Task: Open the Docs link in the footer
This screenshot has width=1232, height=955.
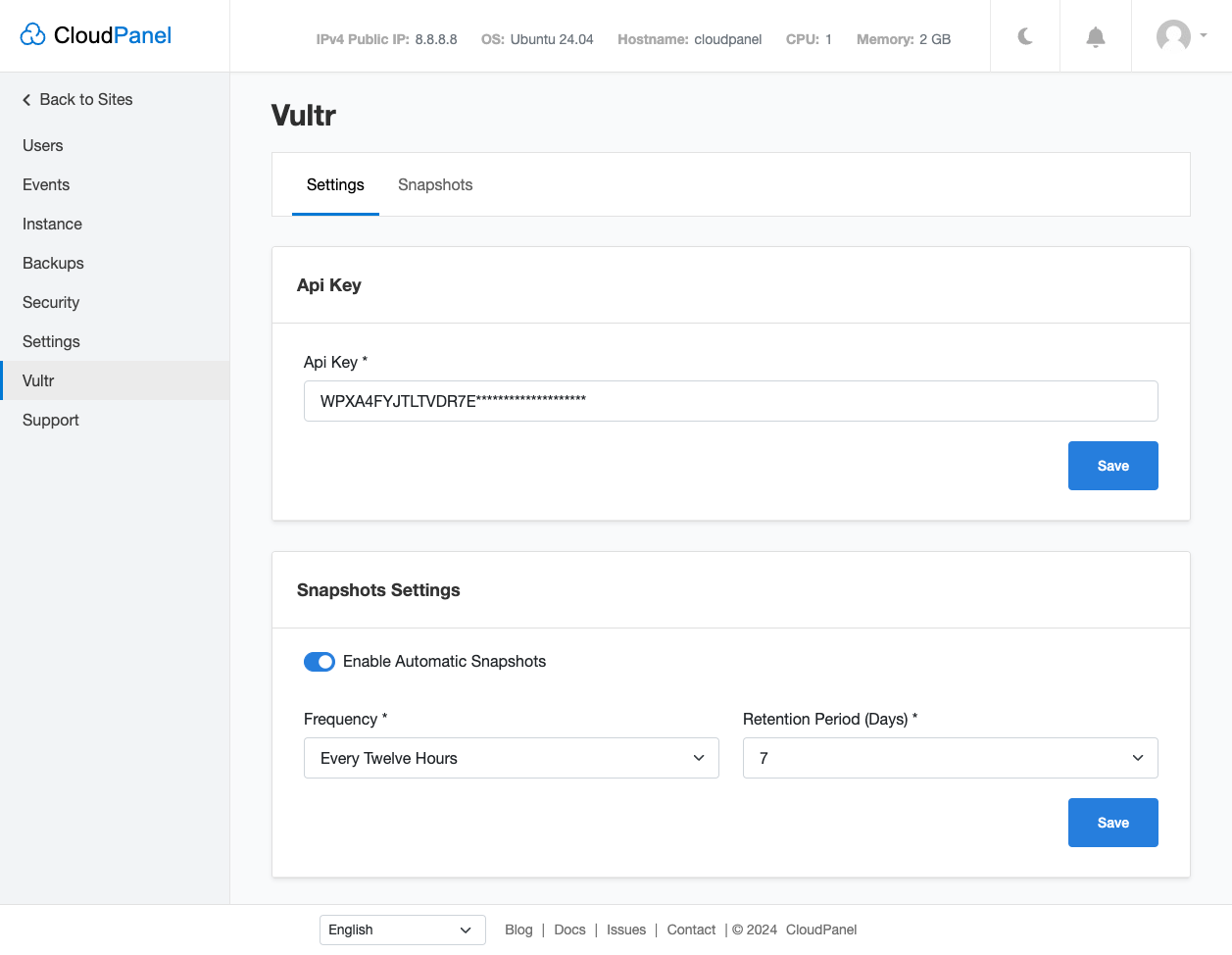Action: (x=569, y=930)
